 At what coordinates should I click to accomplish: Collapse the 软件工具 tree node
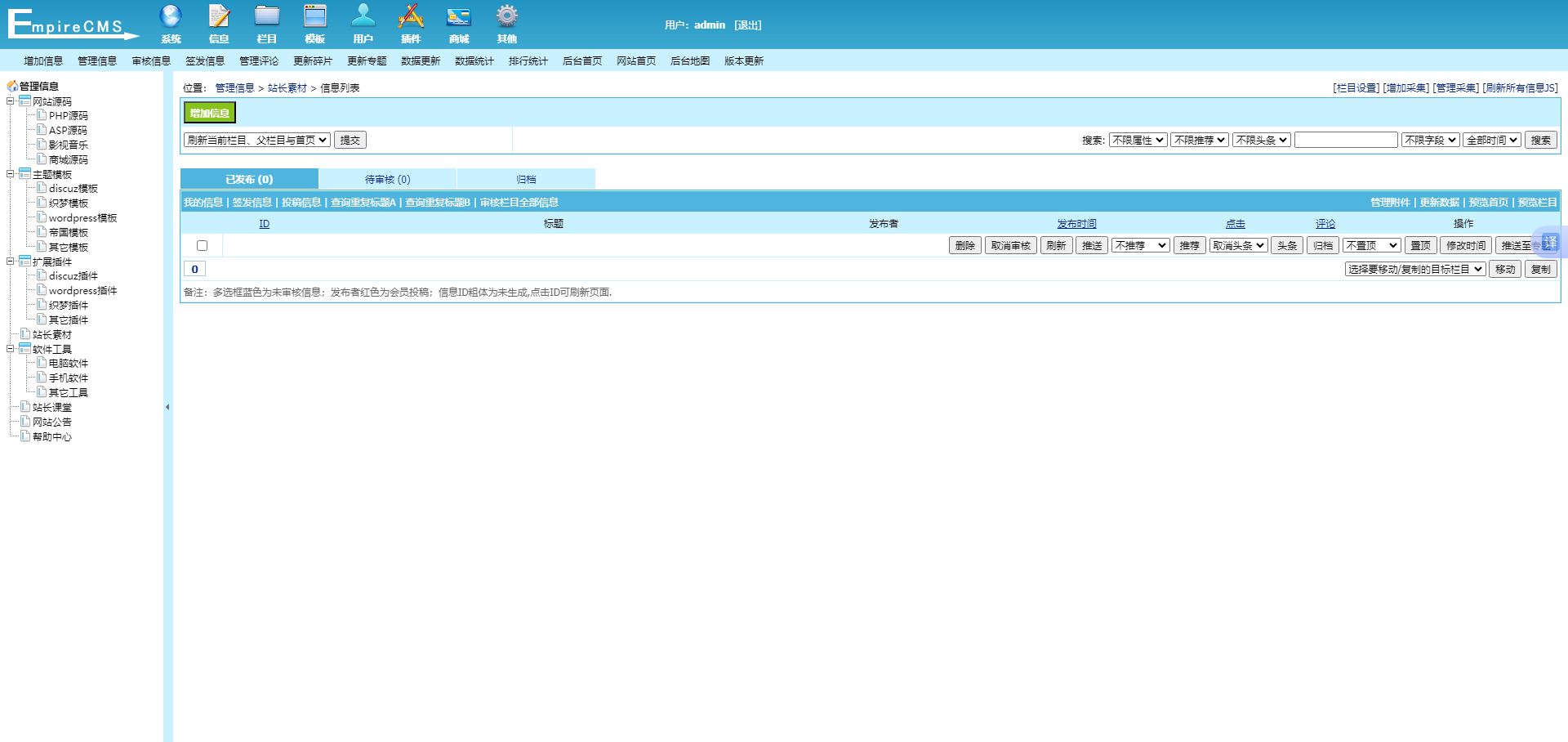(11, 349)
